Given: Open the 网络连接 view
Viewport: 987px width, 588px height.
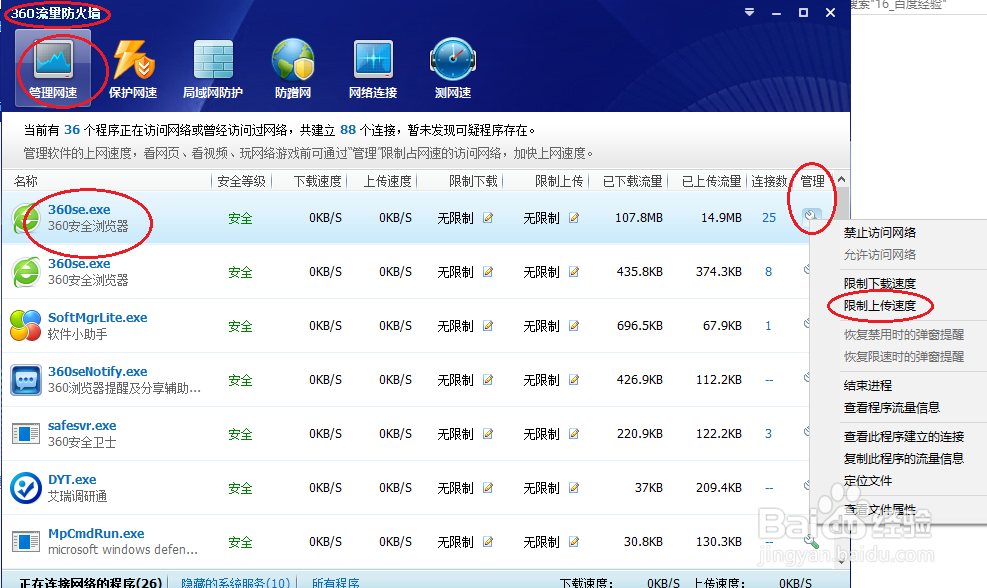Looking at the screenshot, I should 373,68.
